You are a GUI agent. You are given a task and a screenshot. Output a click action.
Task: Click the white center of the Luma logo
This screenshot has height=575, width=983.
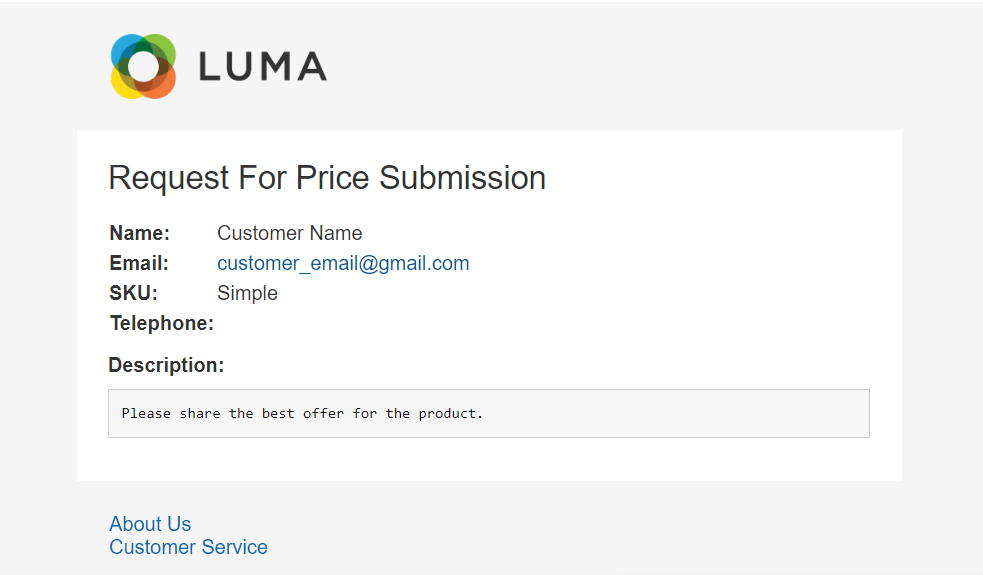144,67
